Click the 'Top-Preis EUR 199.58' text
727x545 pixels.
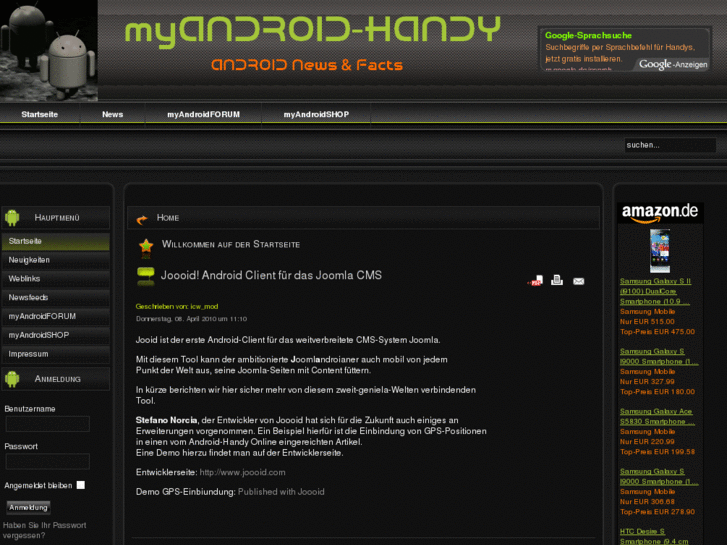click(x=657, y=452)
